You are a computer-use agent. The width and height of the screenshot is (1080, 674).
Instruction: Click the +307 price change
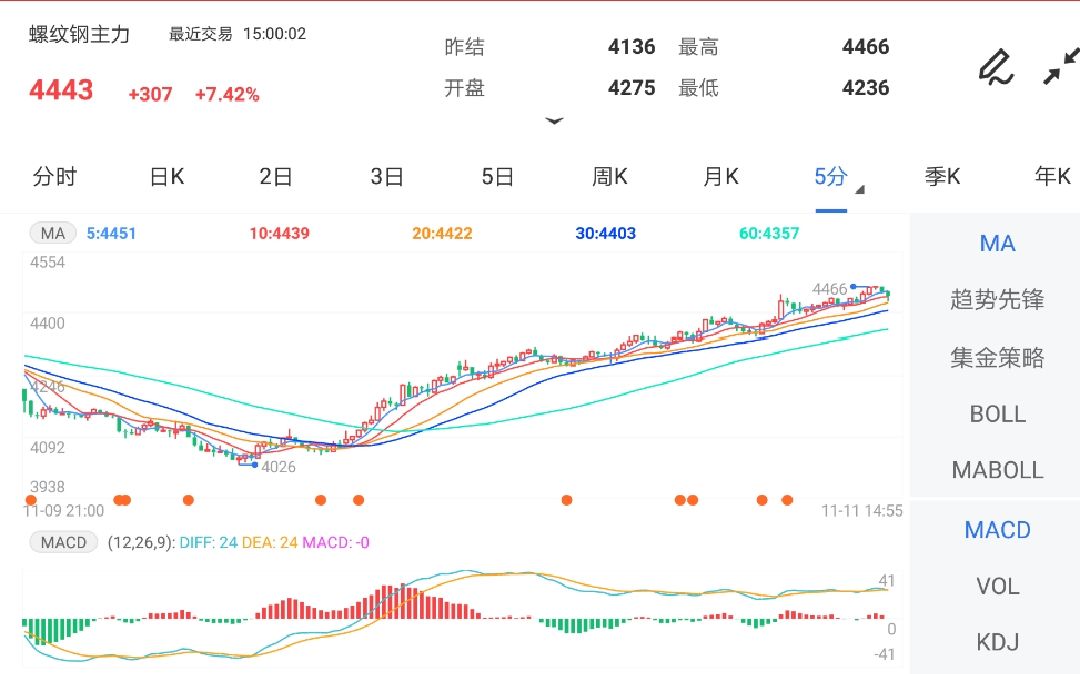(150, 94)
